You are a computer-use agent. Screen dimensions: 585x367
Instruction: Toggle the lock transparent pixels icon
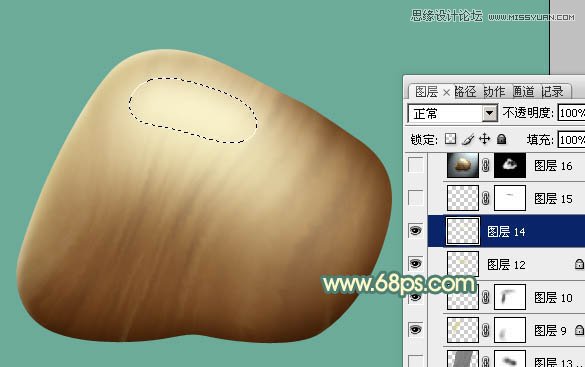tap(450, 139)
